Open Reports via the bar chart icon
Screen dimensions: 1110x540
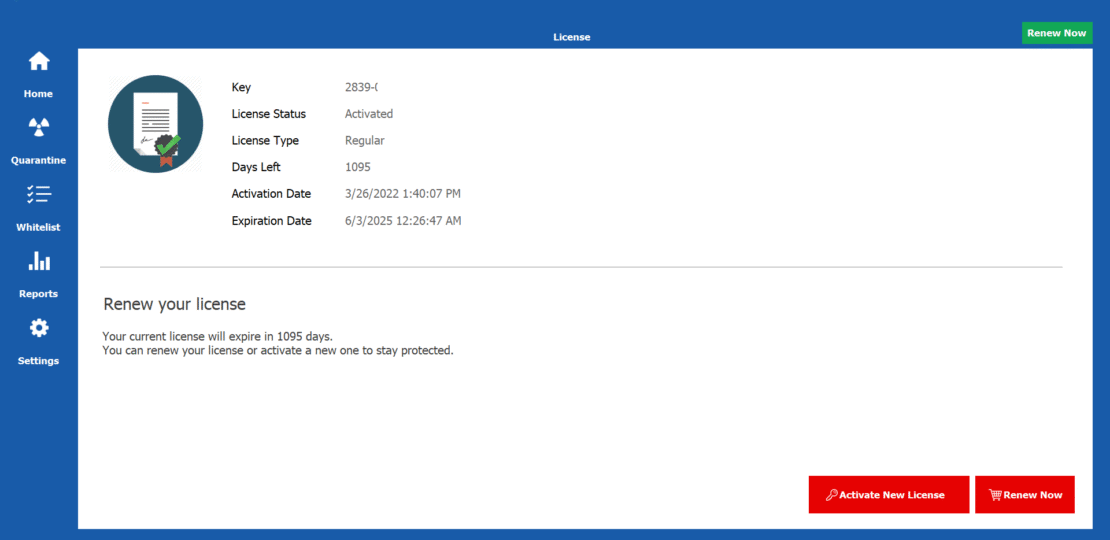pos(39,261)
